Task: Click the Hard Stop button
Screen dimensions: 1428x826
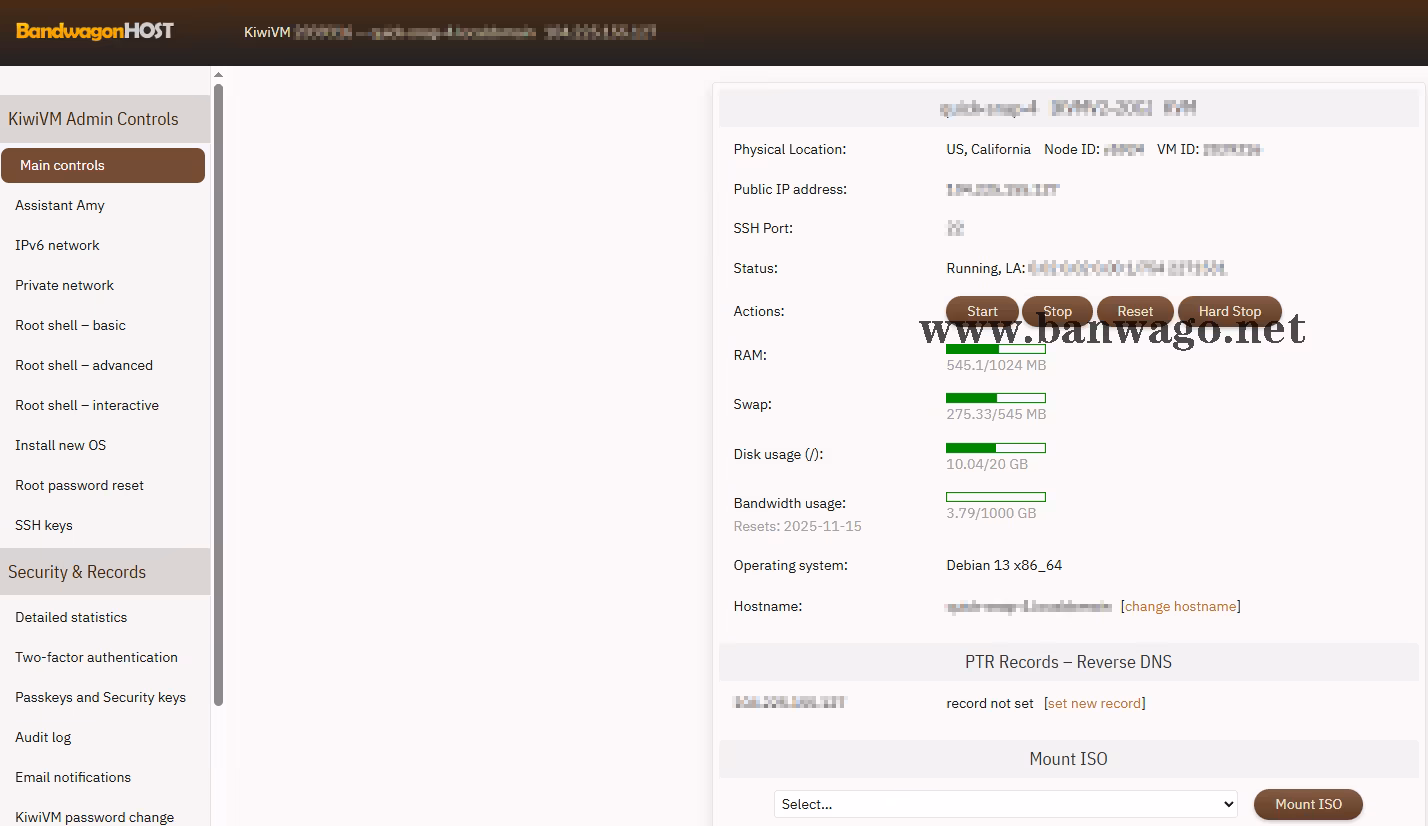Action: pos(1229,311)
